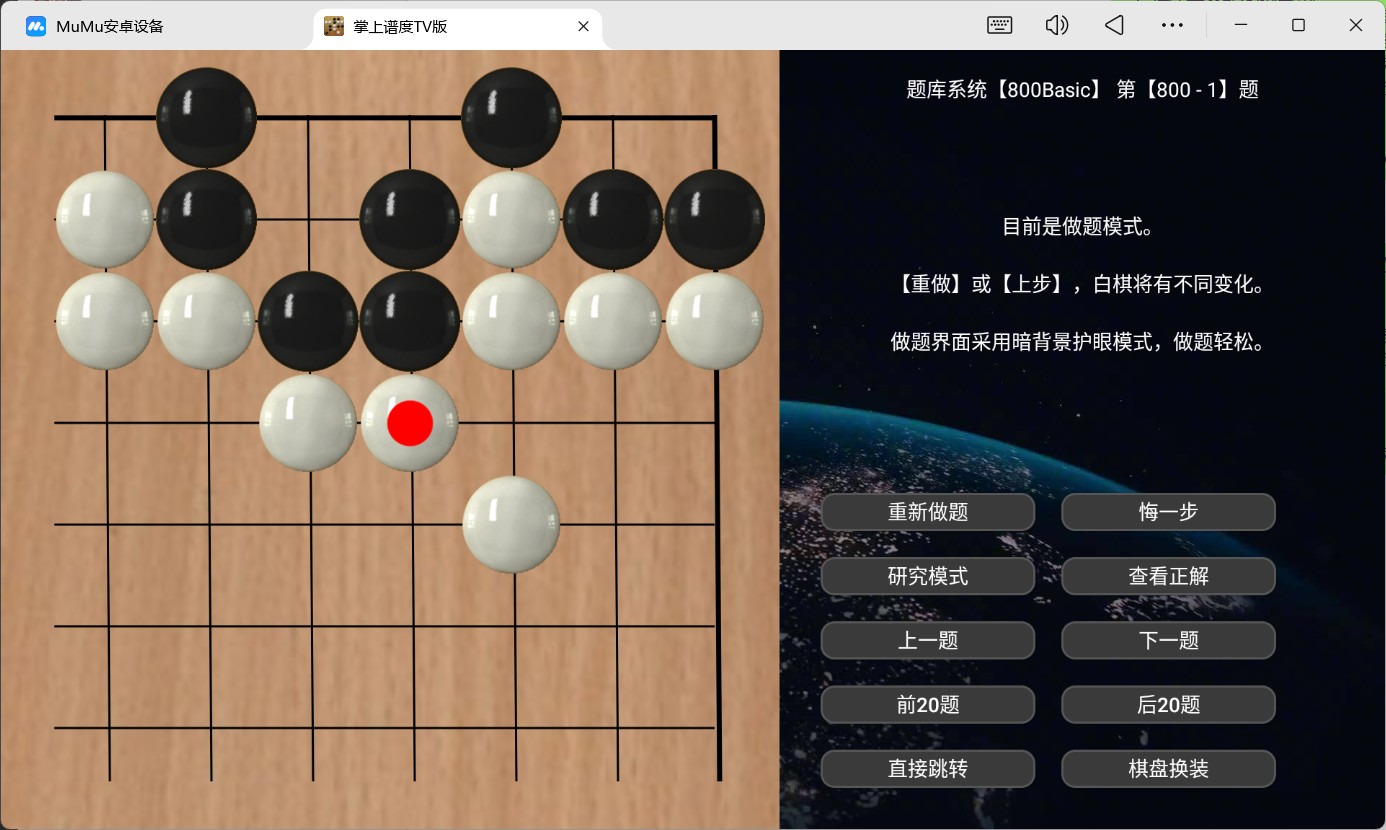Click the Go app tab icon
The height and width of the screenshot is (830, 1386).
[334, 27]
